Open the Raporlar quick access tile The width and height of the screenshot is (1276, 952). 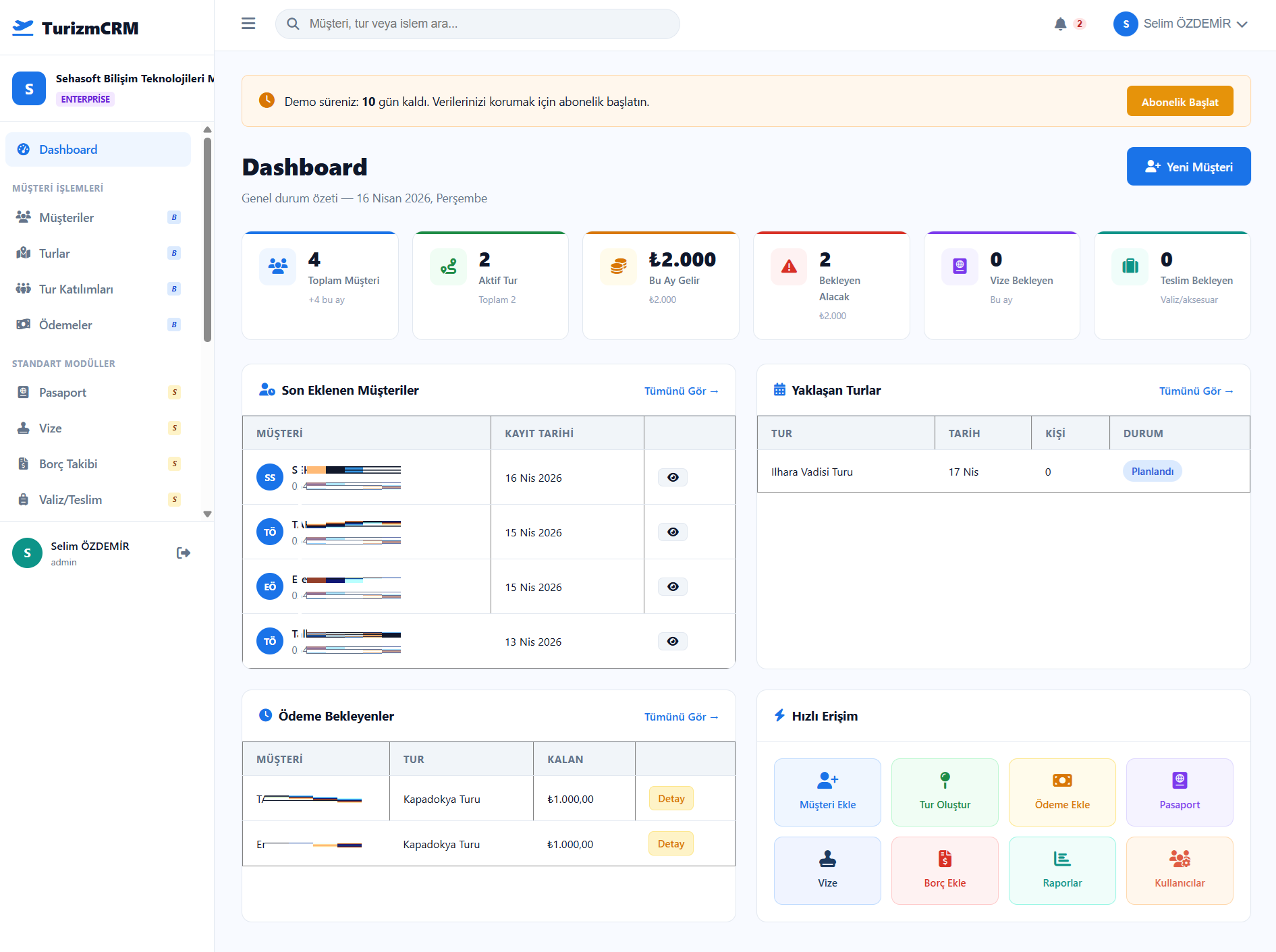pyautogui.click(x=1062, y=870)
